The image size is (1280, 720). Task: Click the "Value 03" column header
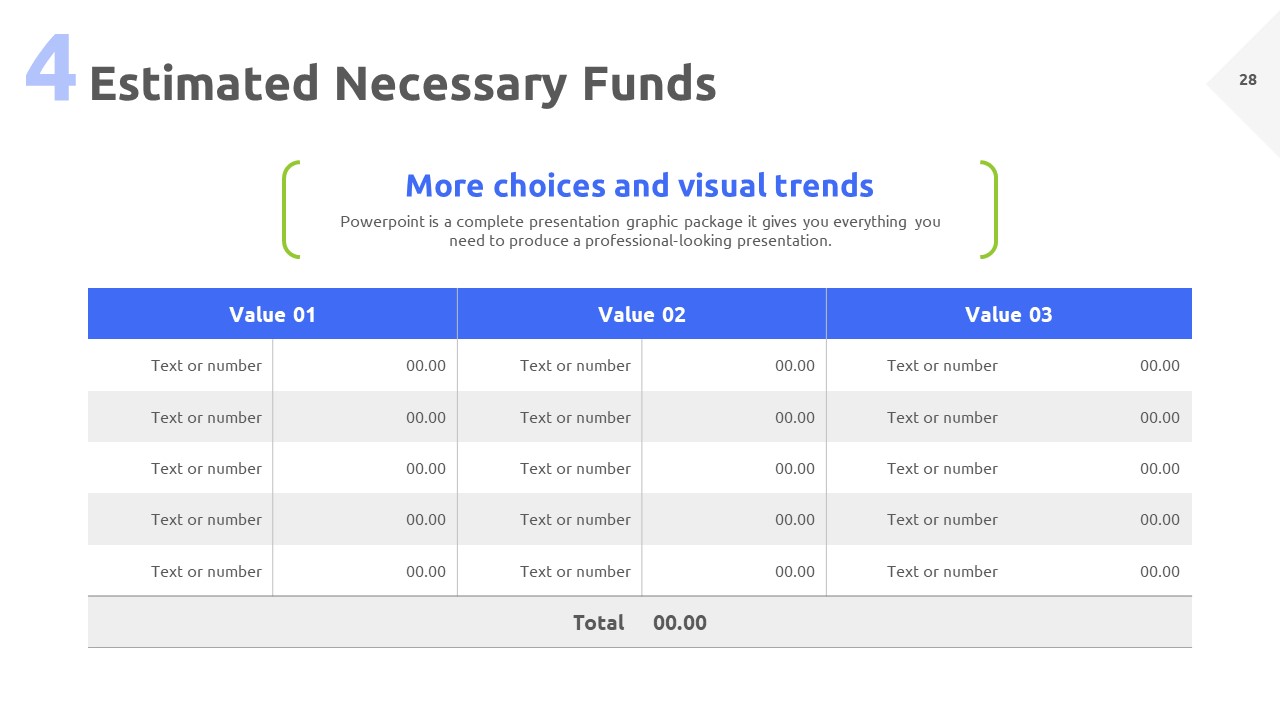tap(1008, 315)
